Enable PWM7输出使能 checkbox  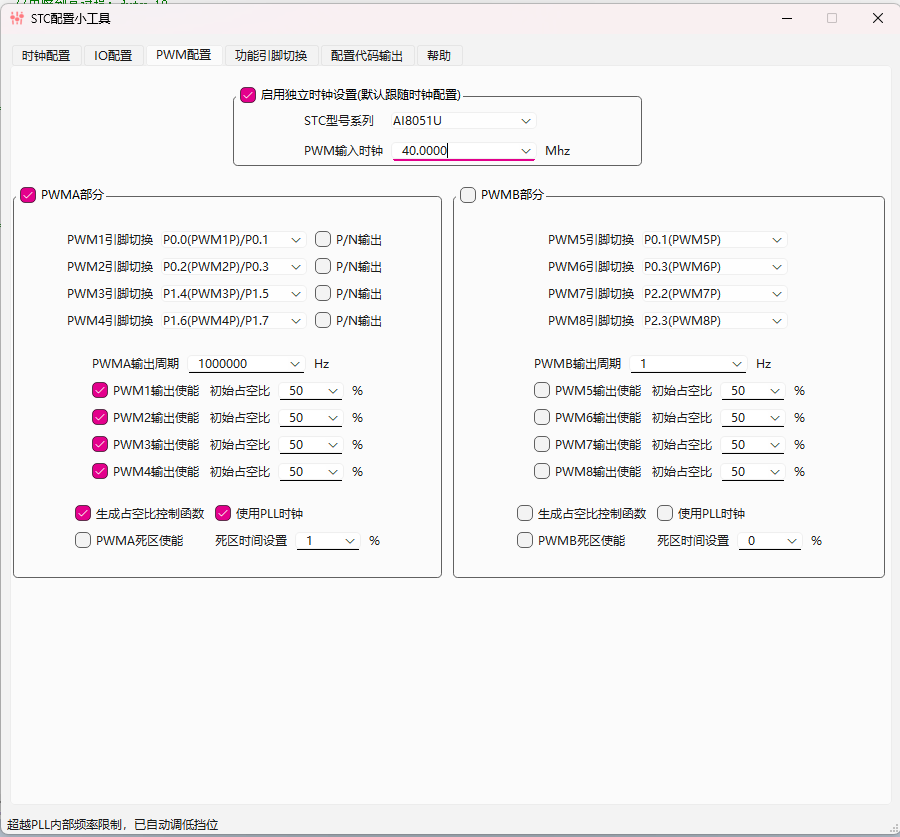pos(542,445)
